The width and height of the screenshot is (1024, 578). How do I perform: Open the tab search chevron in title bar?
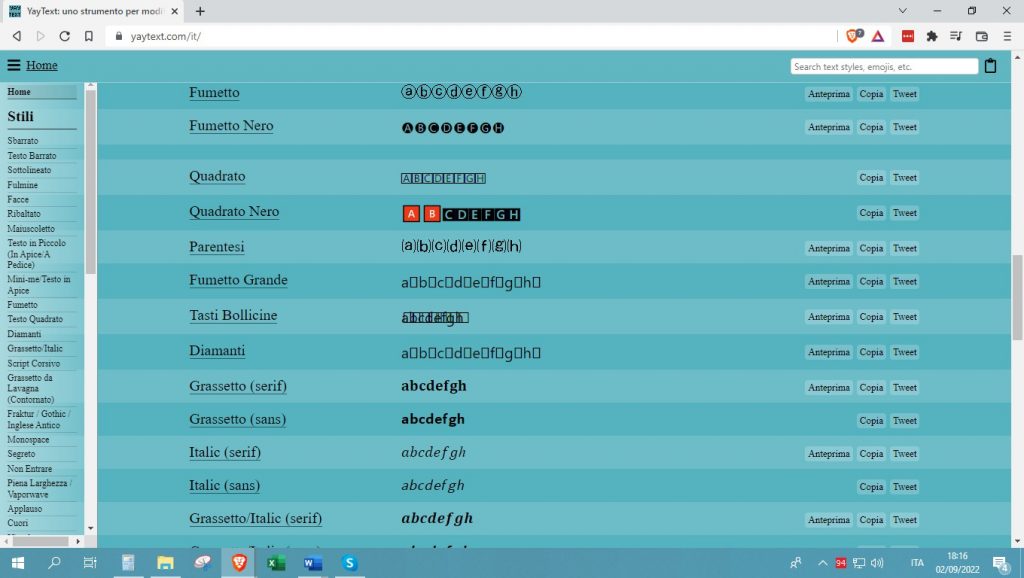coord(904,11)
